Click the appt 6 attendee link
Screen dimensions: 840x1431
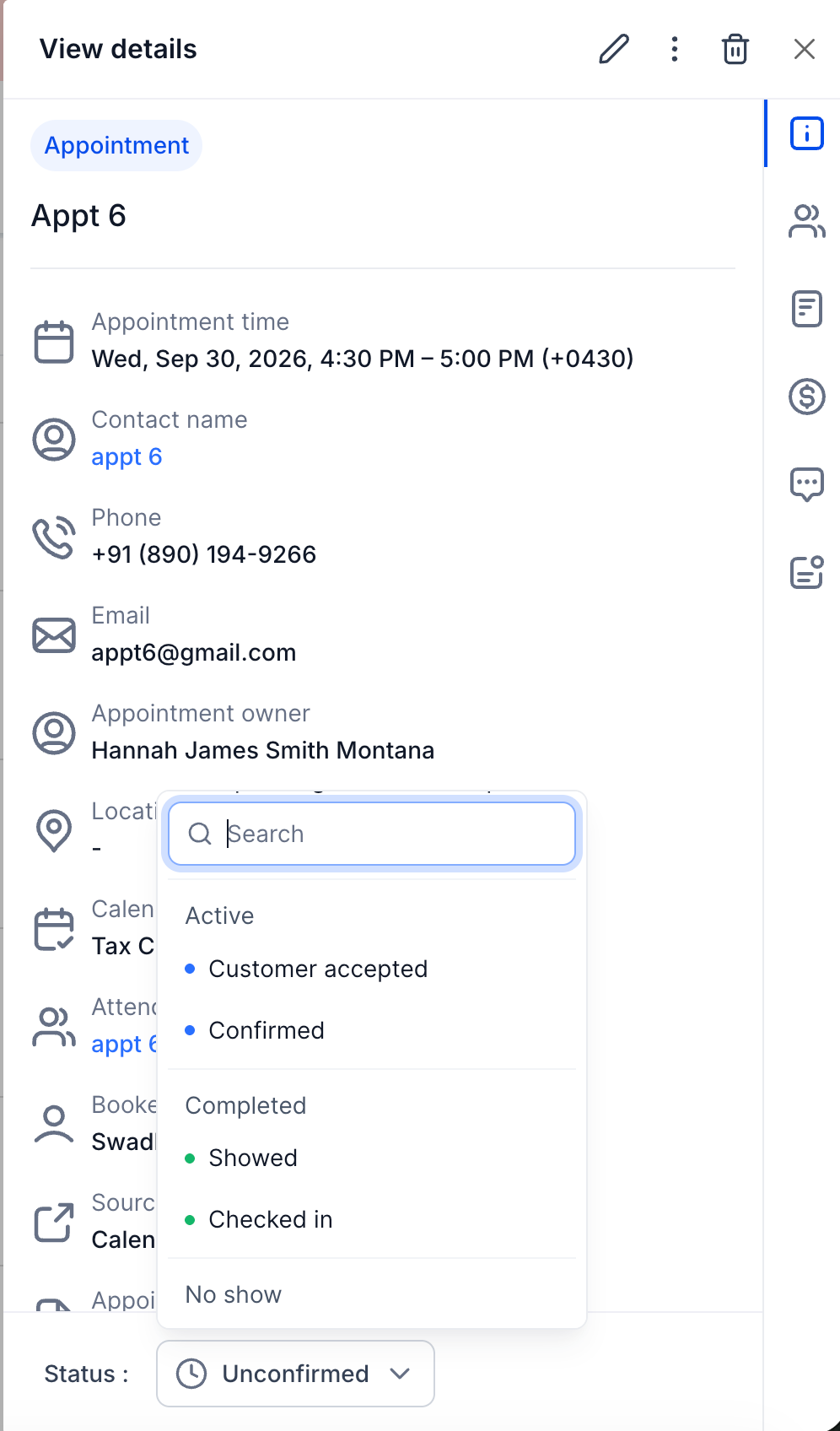124,1044
